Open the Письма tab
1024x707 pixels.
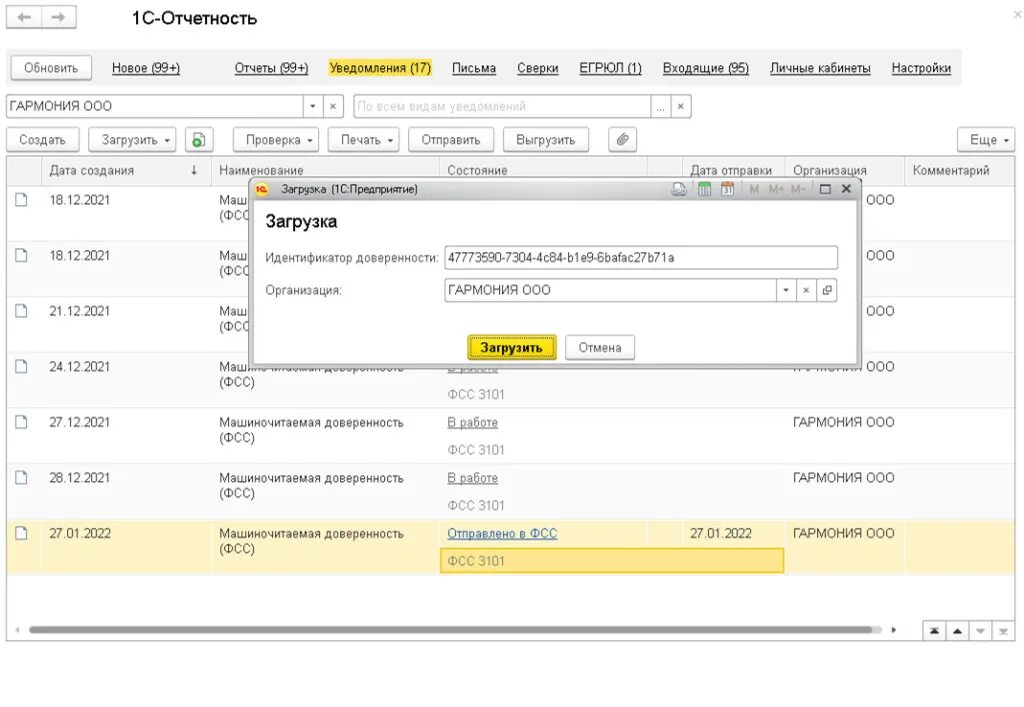[474, 68]
